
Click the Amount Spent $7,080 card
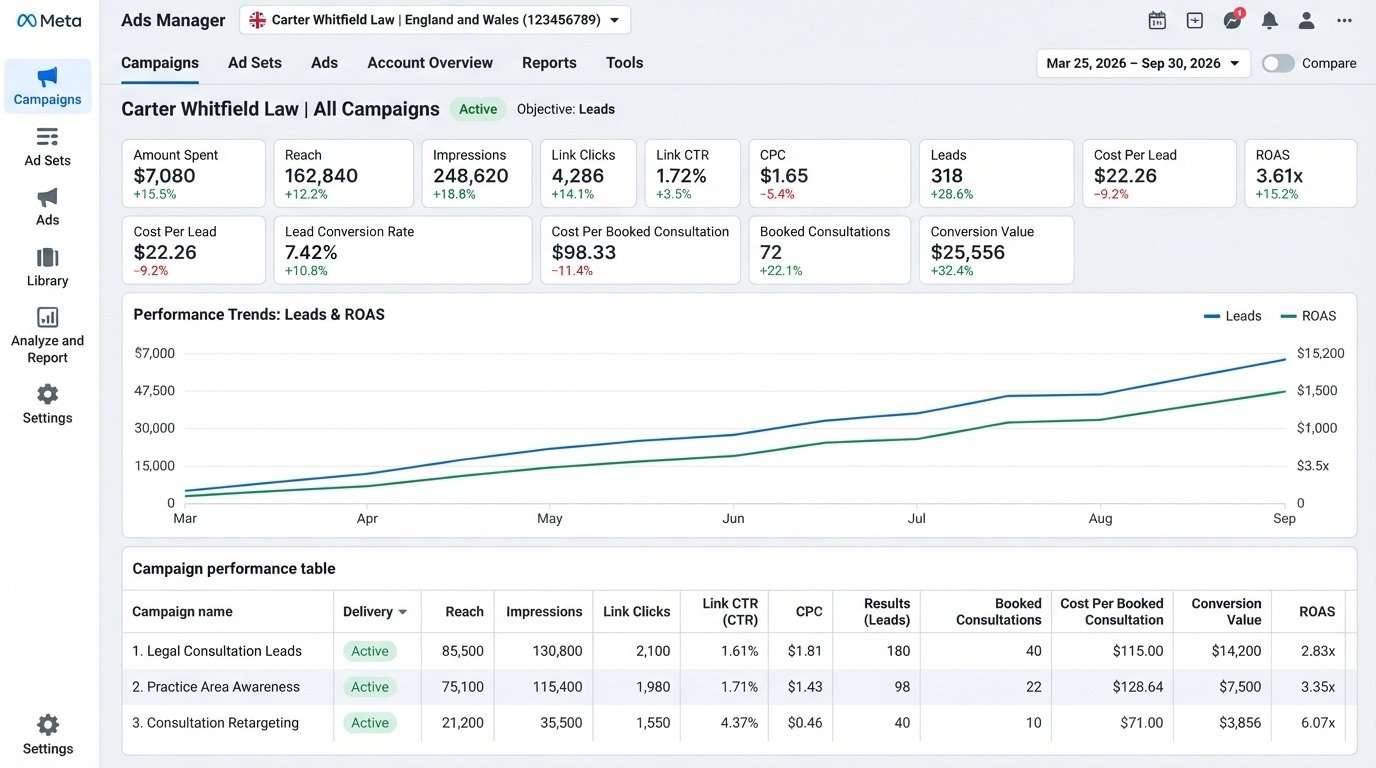[x=194, y=174]
